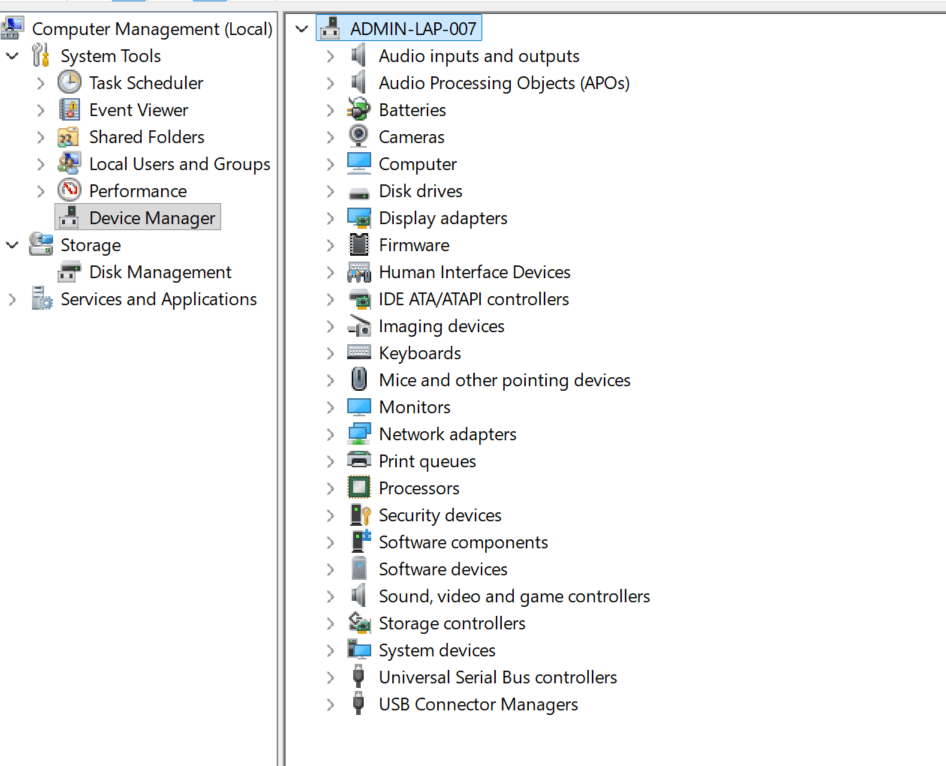Click the Universal Serial Bus controllers icon
The image size is (946, 766).
tap(358, 677)
